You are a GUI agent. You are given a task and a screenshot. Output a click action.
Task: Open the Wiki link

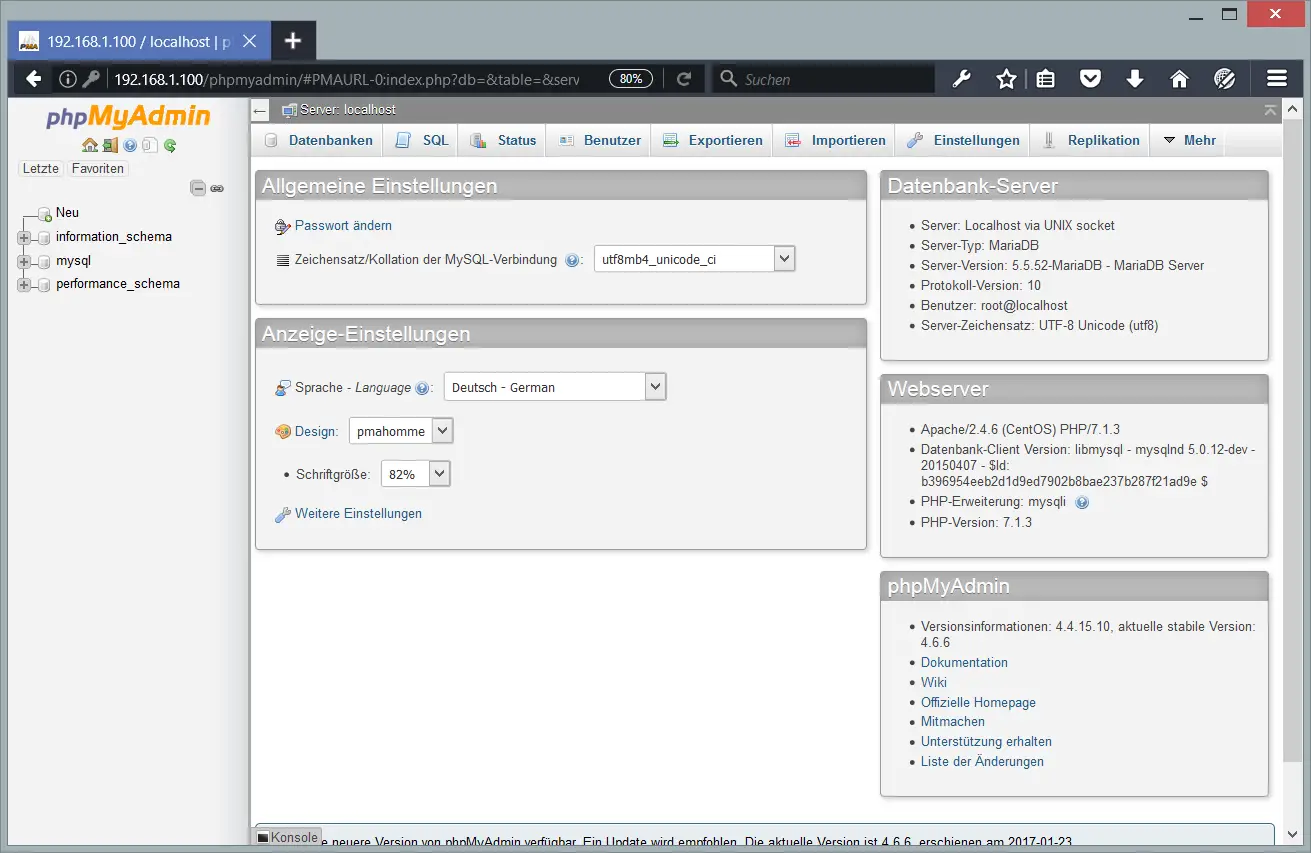pyautogui.click(x=934, y=683)
